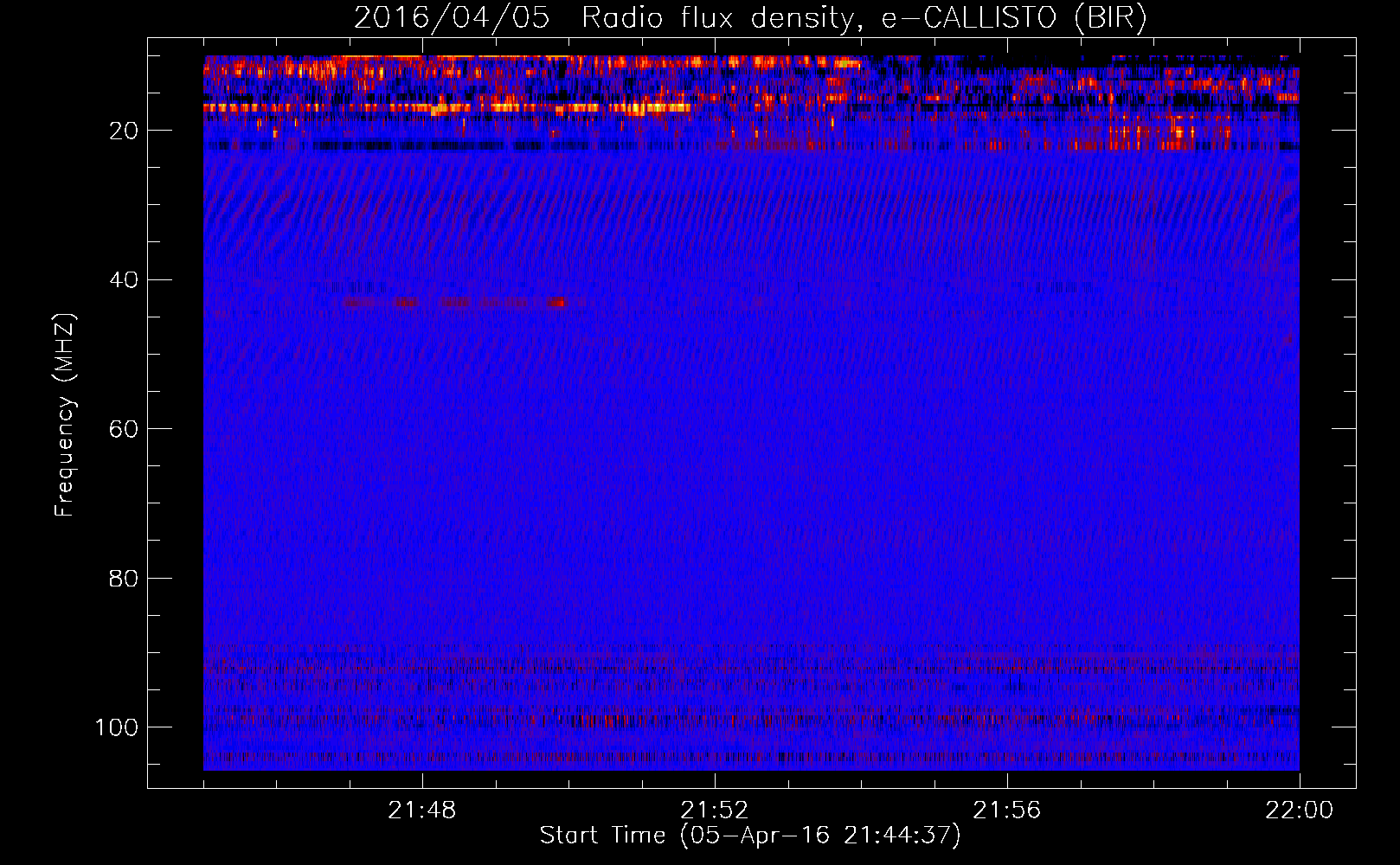Click the 'Start Time (05-Apr-16 21:44:37)' label
The height and width of the screenshot is (865, 1400).
click(x=750, y=836)
